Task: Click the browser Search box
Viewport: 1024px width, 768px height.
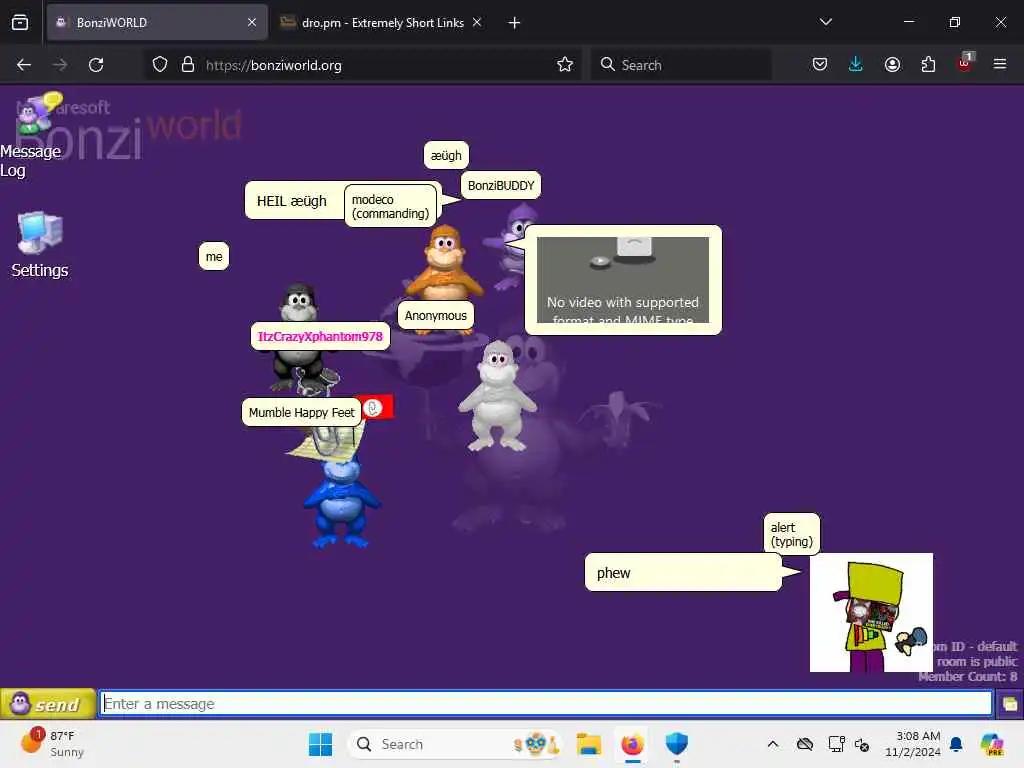Action: pos(681,65)
